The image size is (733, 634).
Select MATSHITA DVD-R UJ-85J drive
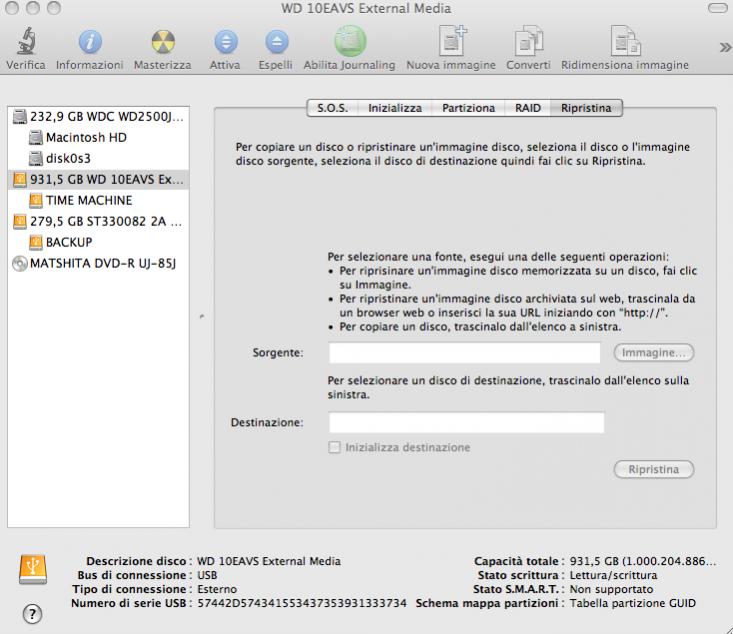(98, 263)
